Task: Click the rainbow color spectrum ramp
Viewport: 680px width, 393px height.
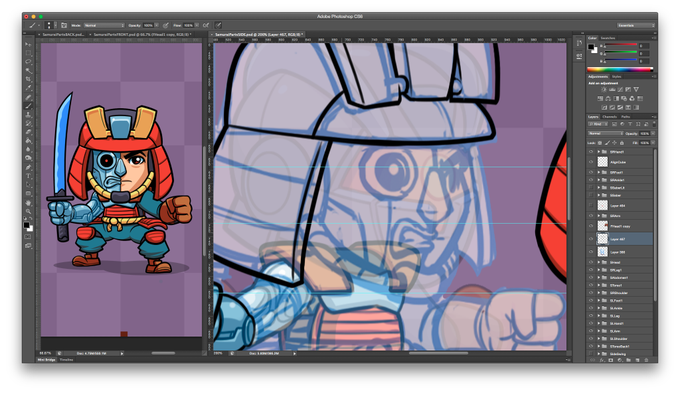Action: 620,69
